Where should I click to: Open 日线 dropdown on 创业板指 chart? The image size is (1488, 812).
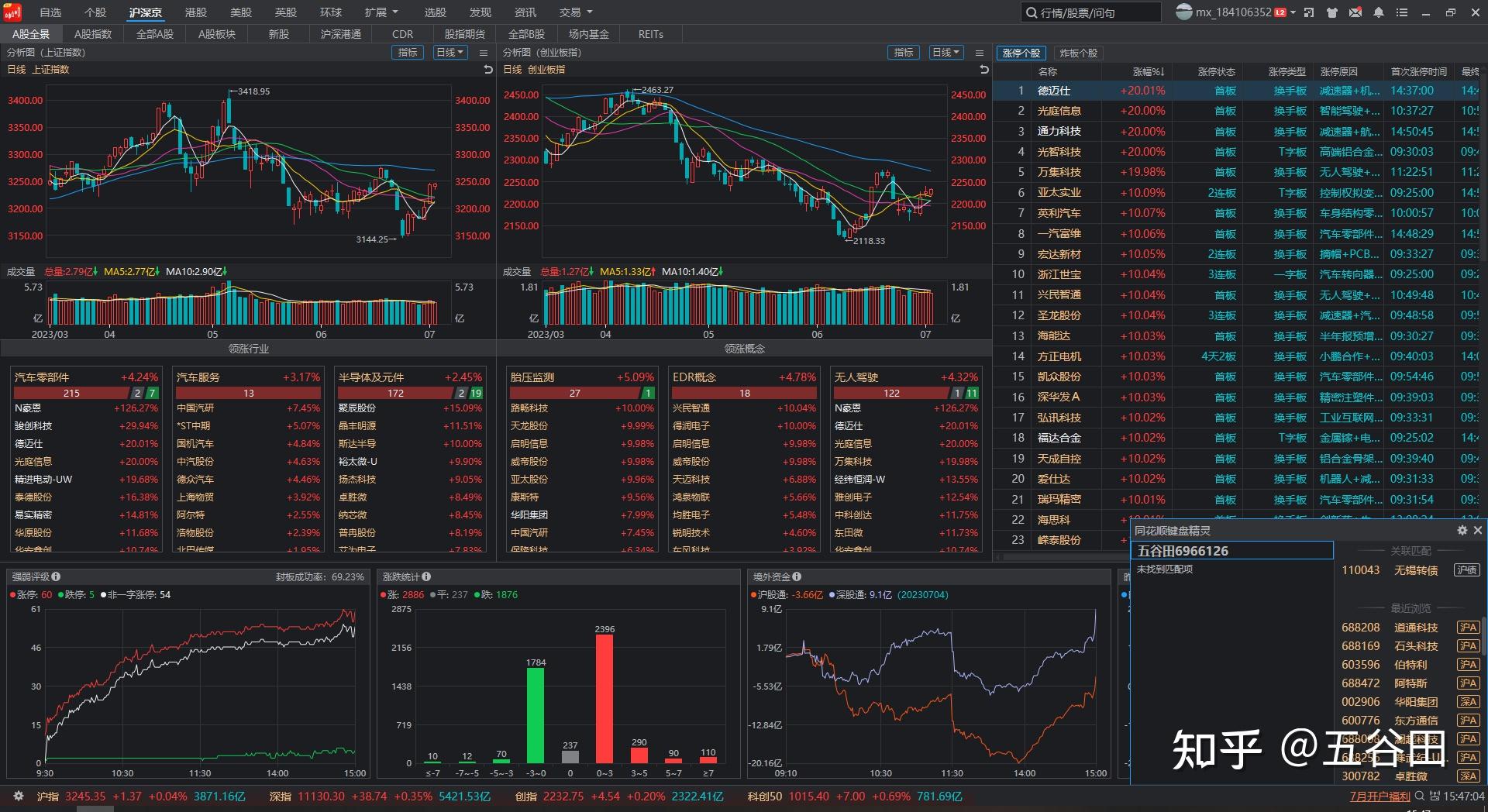(x=945, y=53)
